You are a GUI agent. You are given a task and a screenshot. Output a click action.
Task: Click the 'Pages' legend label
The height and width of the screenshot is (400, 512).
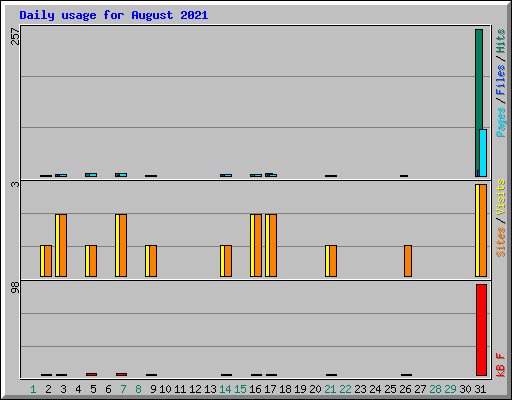(501, 122)
